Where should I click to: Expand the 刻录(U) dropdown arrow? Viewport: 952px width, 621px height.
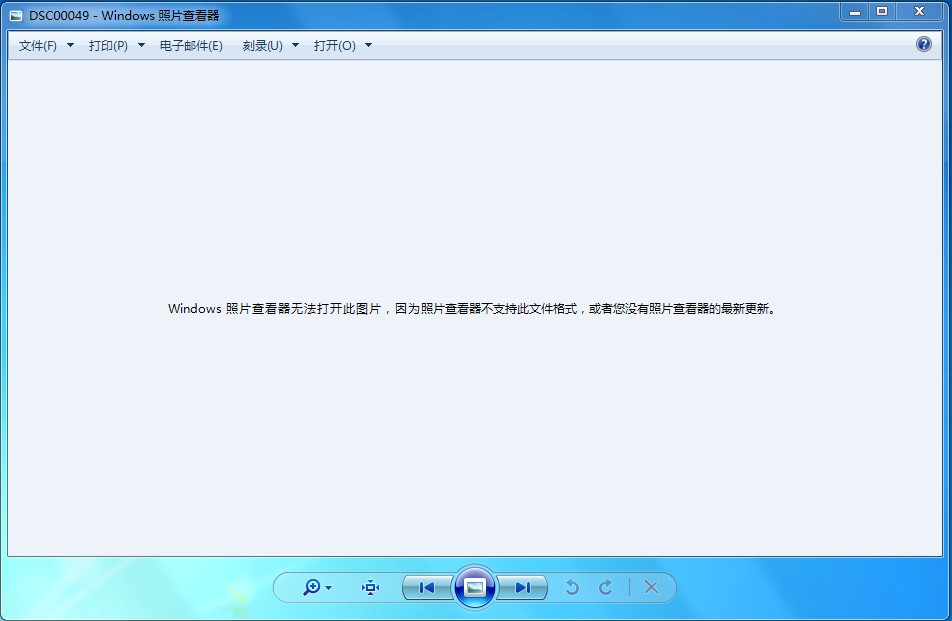pos(295,45)
